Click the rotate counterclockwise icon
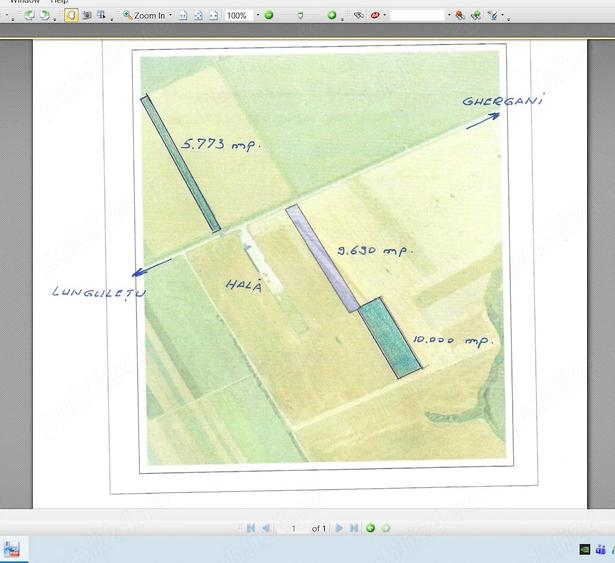Screen dimensions: 615x563 coord(29,15)
